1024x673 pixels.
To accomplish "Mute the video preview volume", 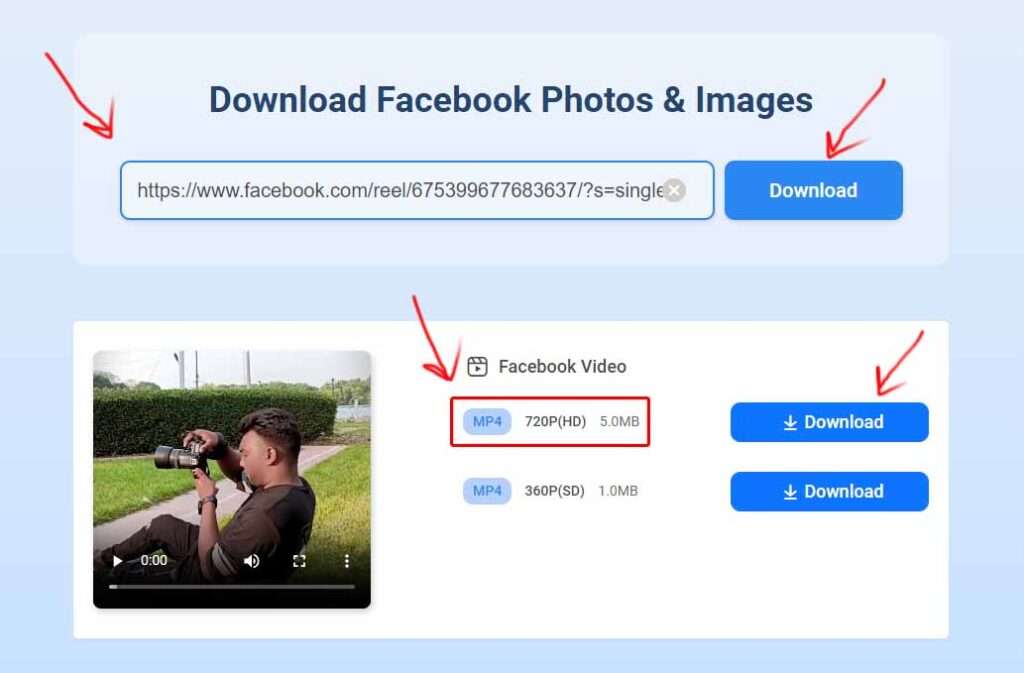I will pyautogui.click(x=251, y=561).
